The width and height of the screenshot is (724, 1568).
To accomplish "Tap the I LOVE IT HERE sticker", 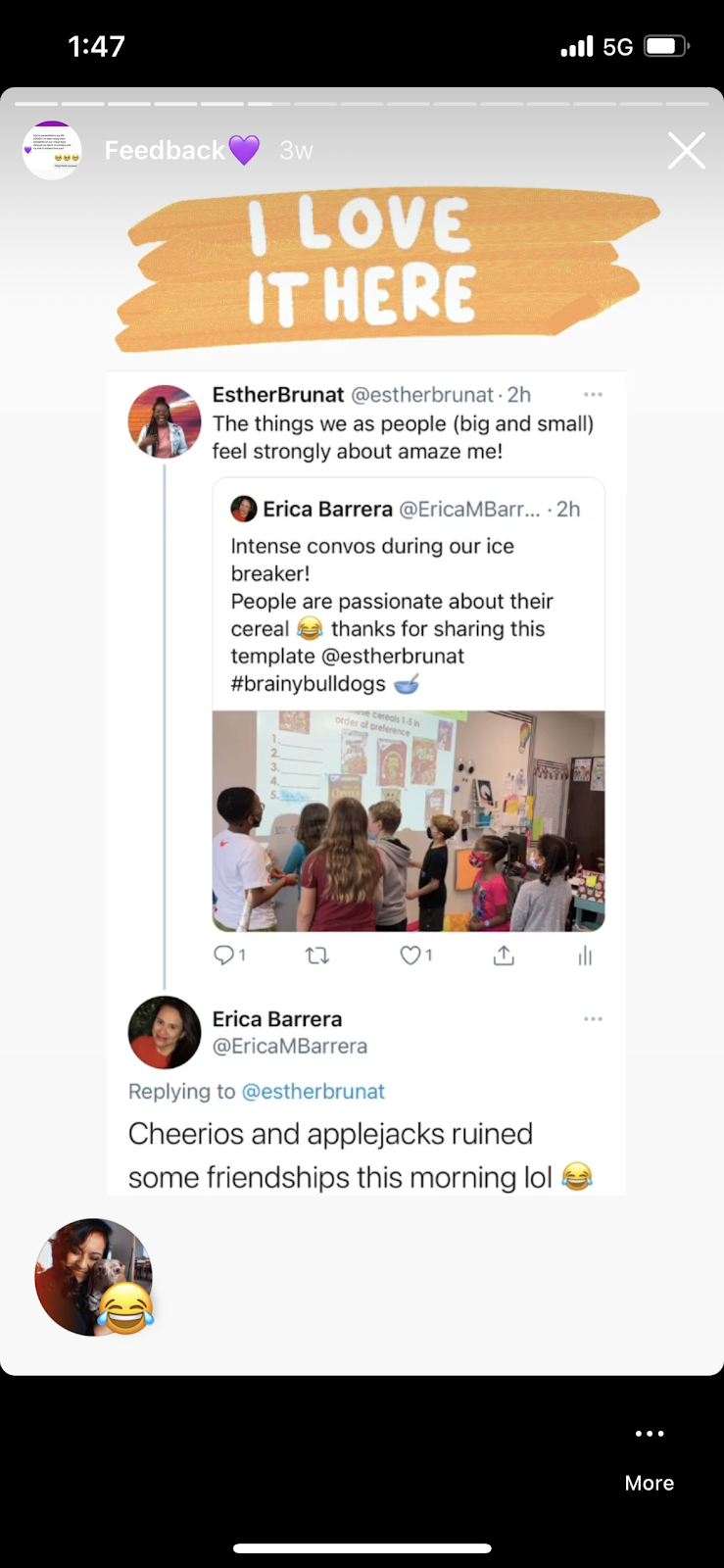I will click(386, 267).
